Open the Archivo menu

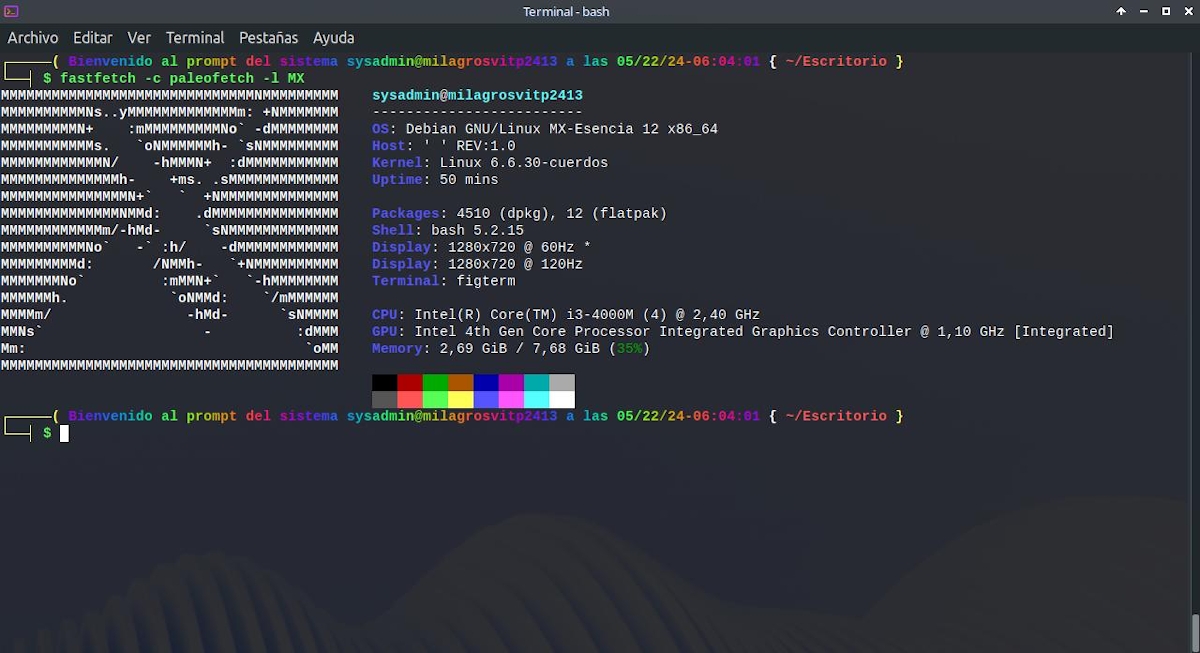(x=33, y=37)
